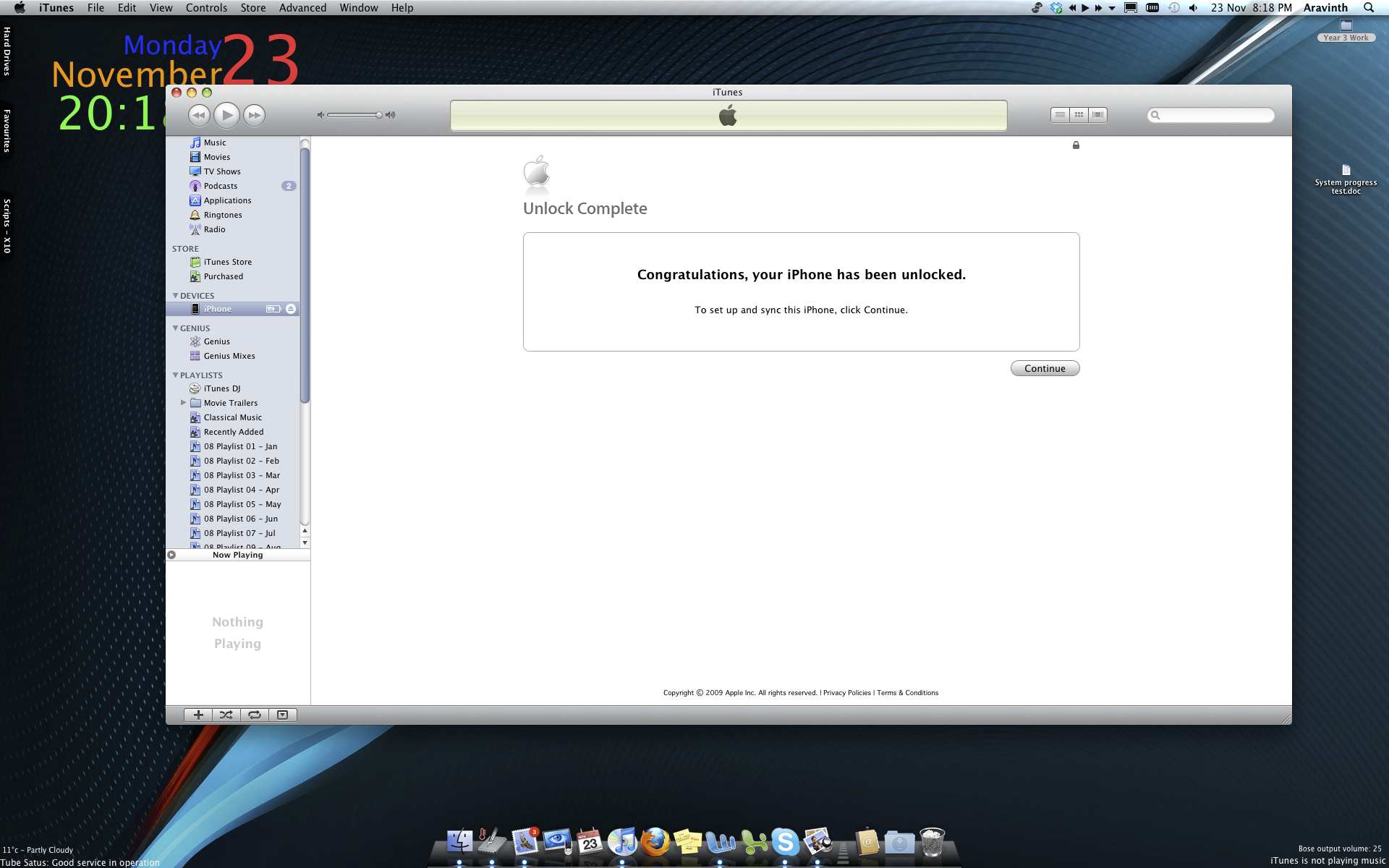Open Podcasts in the sidebar
1389x868 pixels.
[220, 186]
